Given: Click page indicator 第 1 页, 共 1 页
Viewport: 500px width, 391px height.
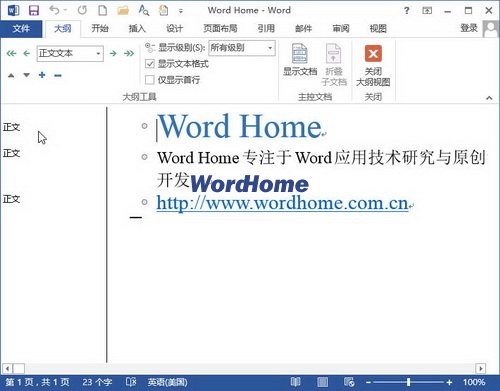Looking at the screenshot, I should point(37,382).
